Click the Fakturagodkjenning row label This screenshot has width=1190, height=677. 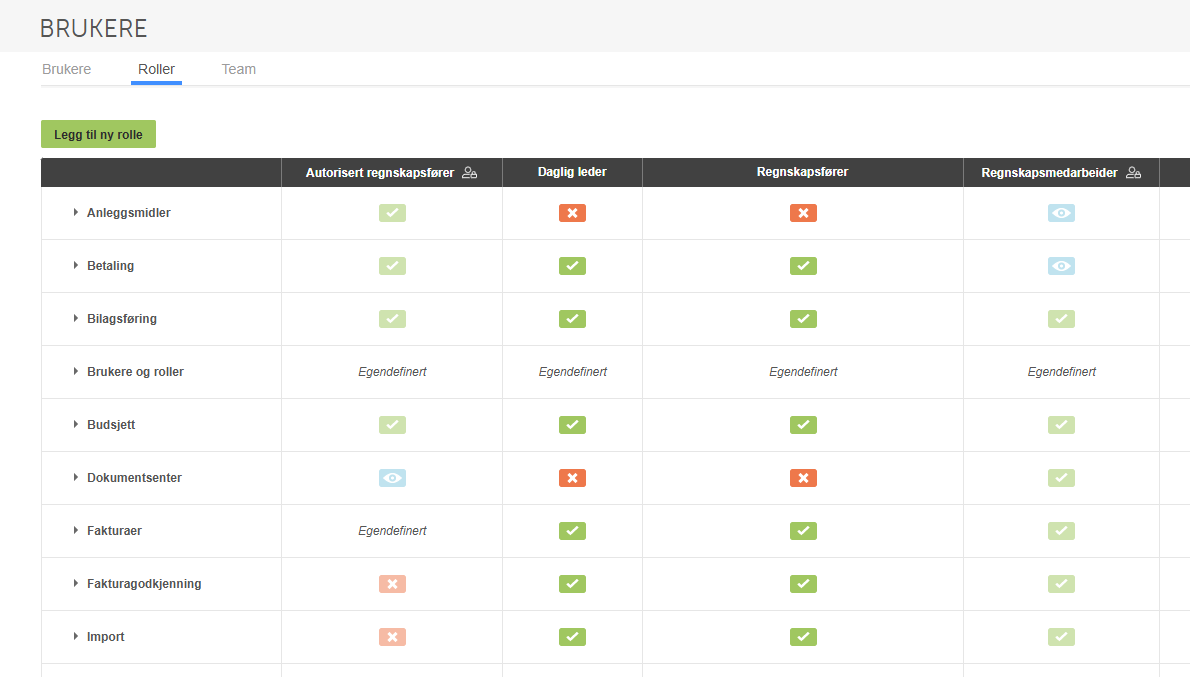[144, 584]
